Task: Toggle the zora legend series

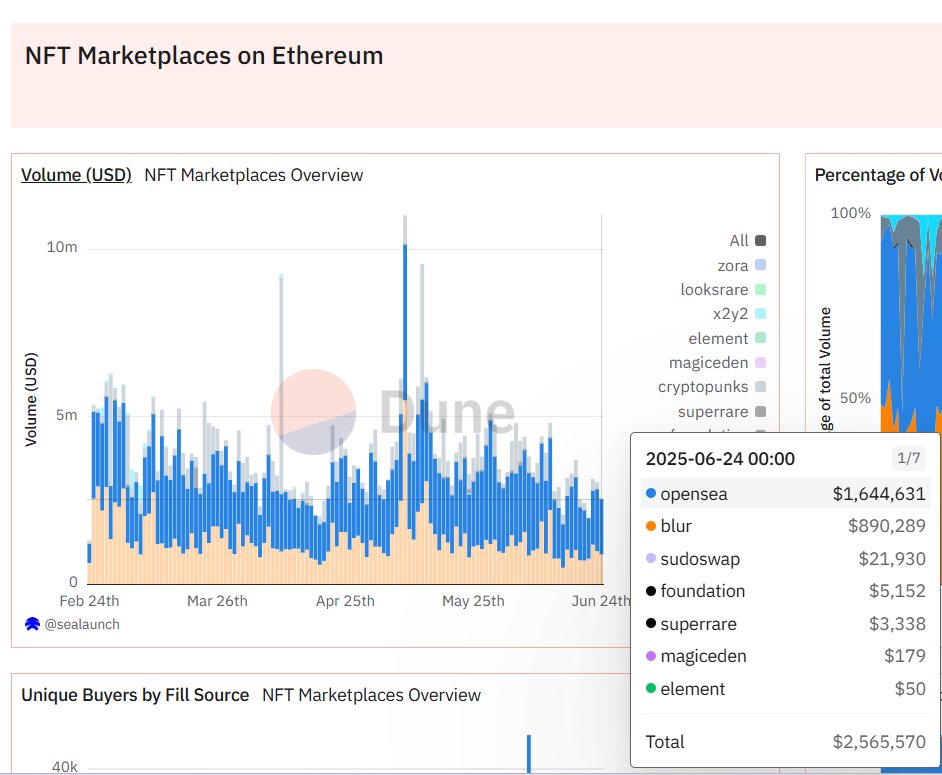Action: pos(741,265)
